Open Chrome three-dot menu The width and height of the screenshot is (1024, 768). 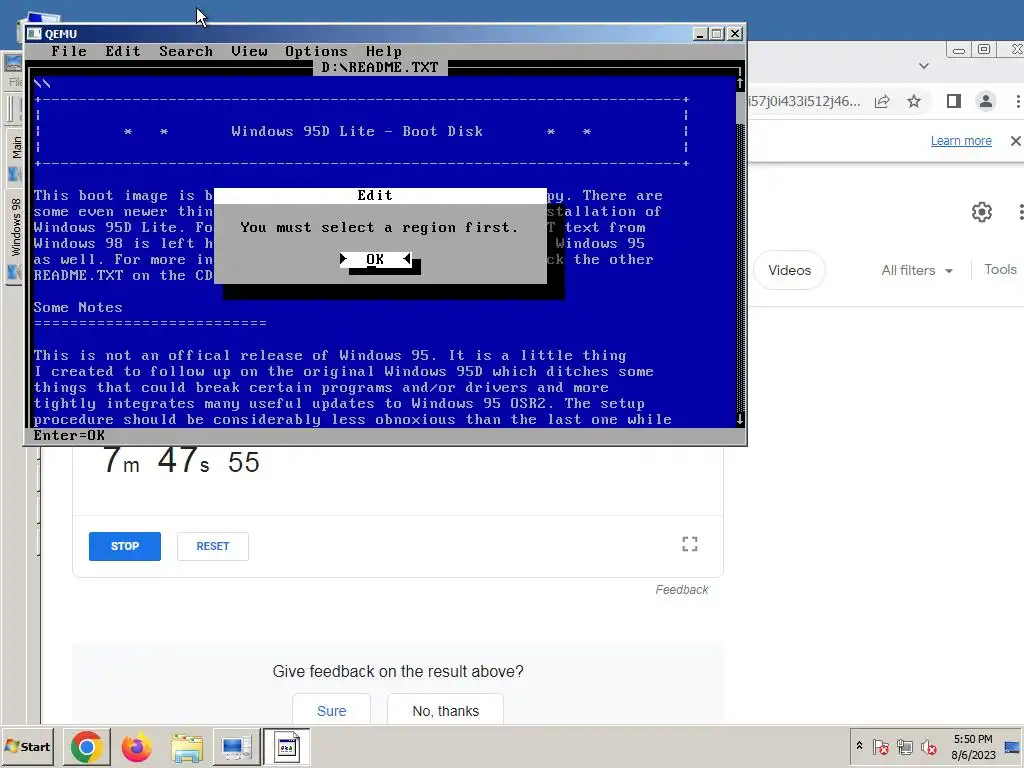[1017, 101]
